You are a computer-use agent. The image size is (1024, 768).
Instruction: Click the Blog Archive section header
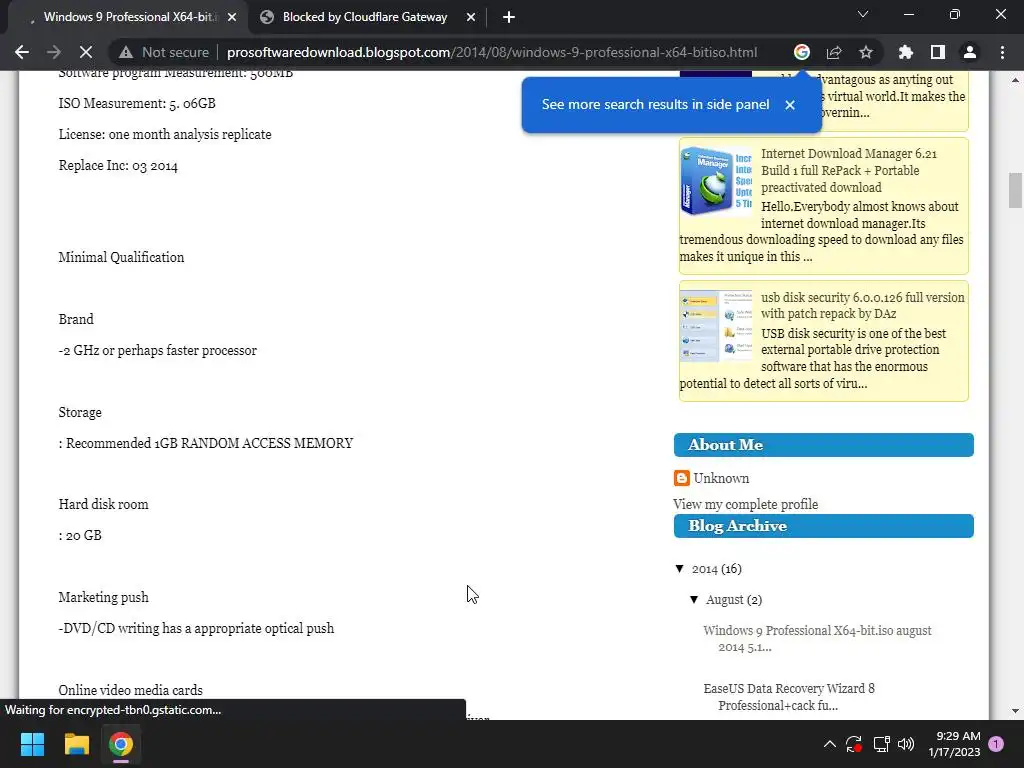pyautogui.click(x=824, y=526)
